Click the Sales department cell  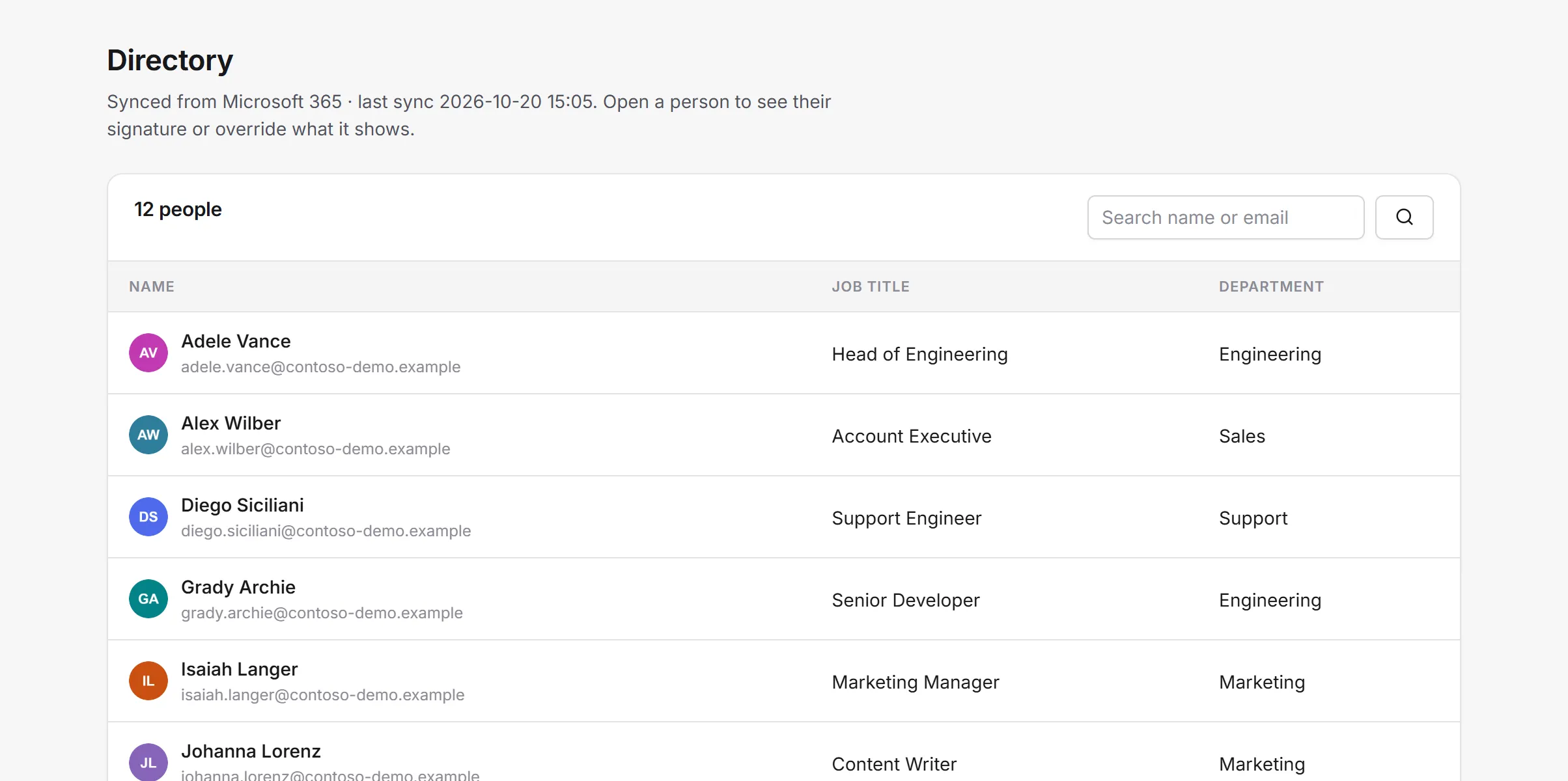(x=1242, y=436)
